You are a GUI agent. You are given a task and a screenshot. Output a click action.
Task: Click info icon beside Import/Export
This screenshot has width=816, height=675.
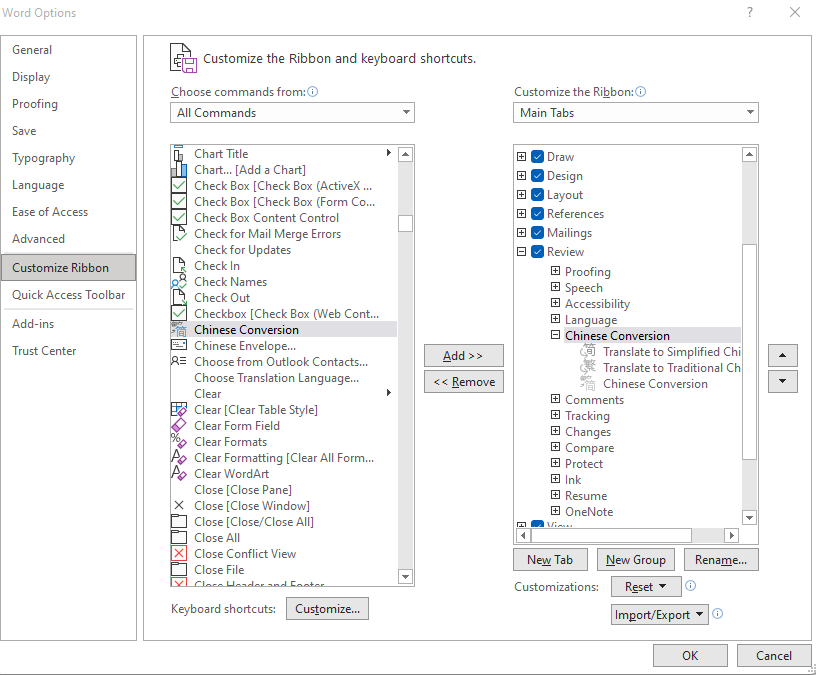pyautogui.click(x=717, y=614)
